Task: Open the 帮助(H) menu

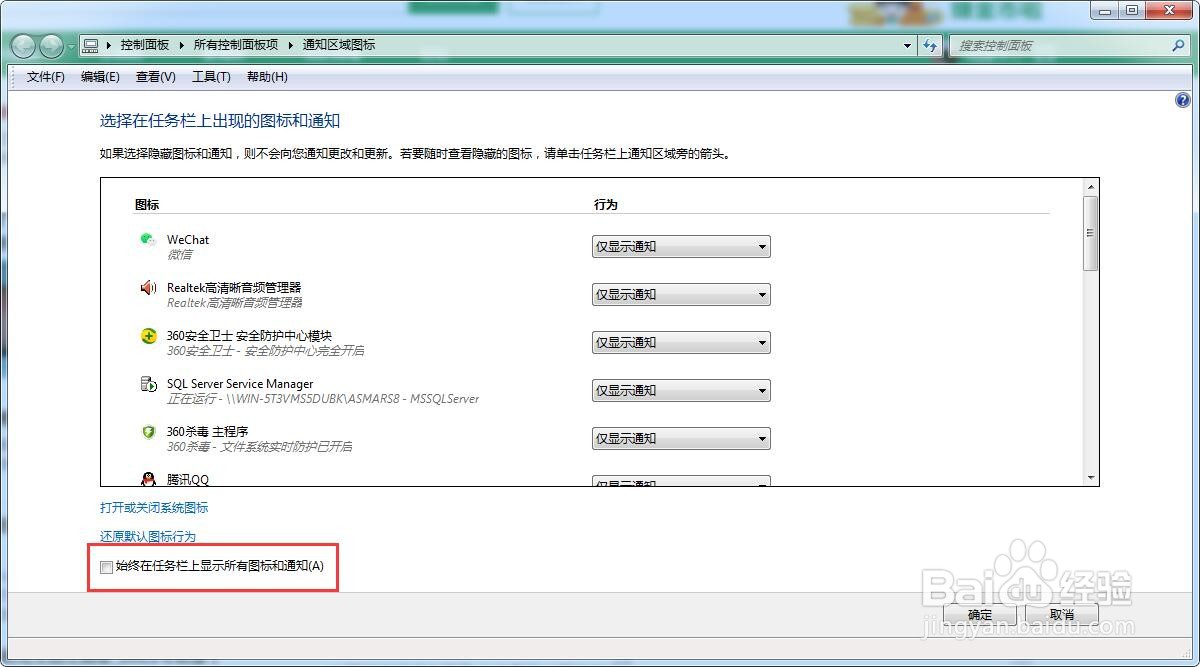Action: pos(267,77)
